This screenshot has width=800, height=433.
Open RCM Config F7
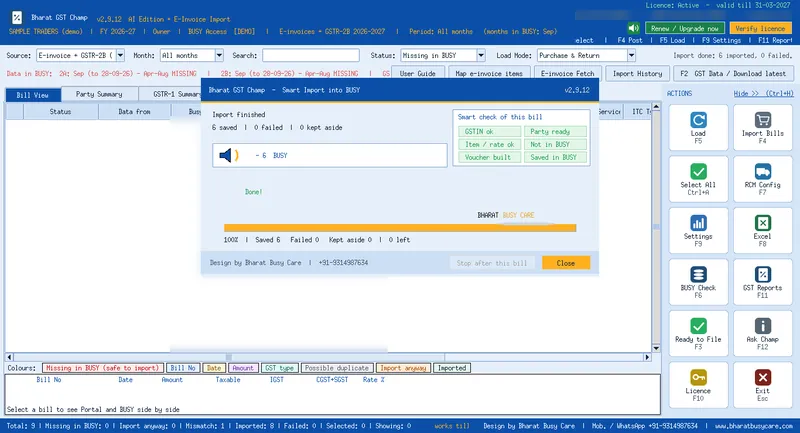(762, 179)
